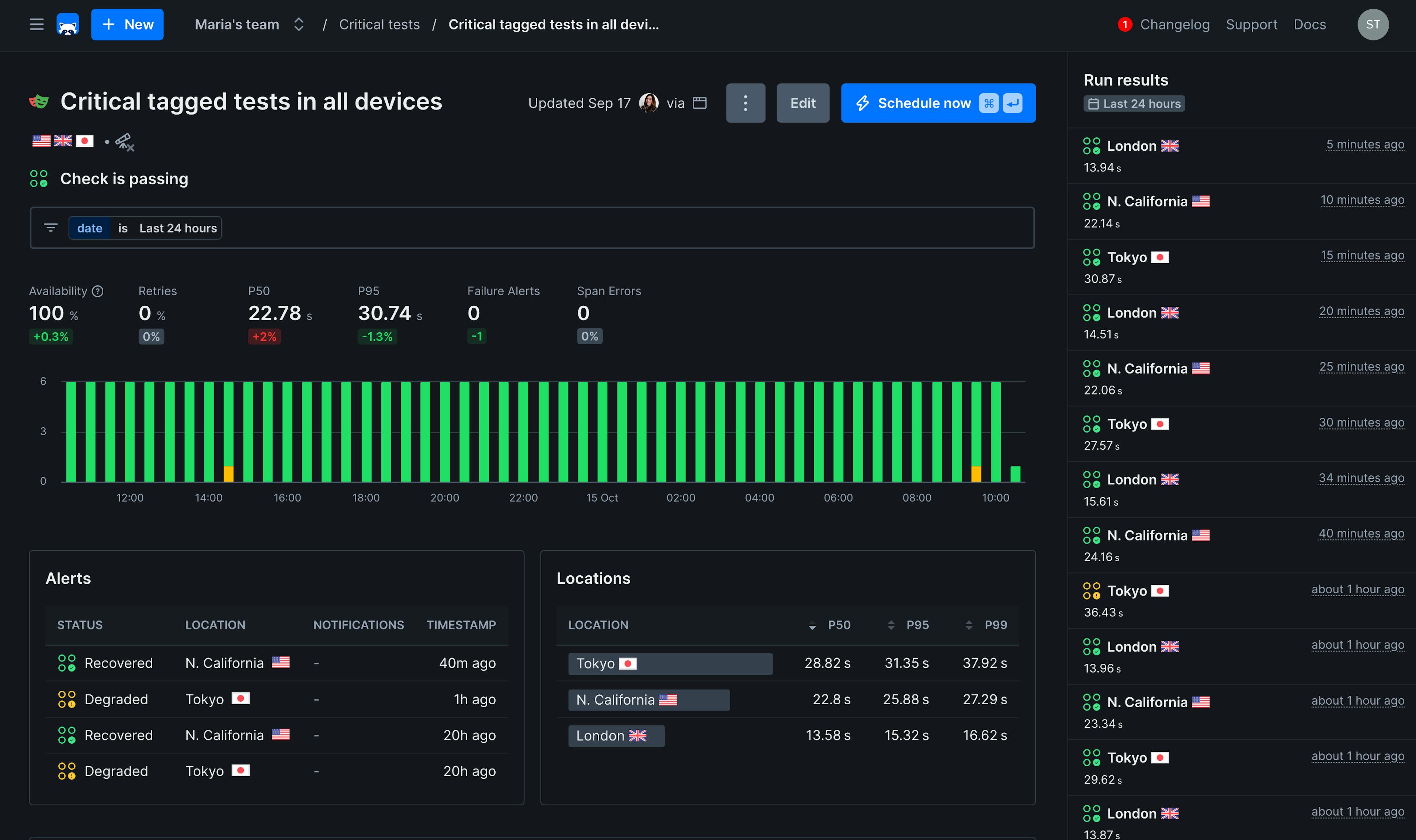Click the Edit button

click(x=802, y=103)
